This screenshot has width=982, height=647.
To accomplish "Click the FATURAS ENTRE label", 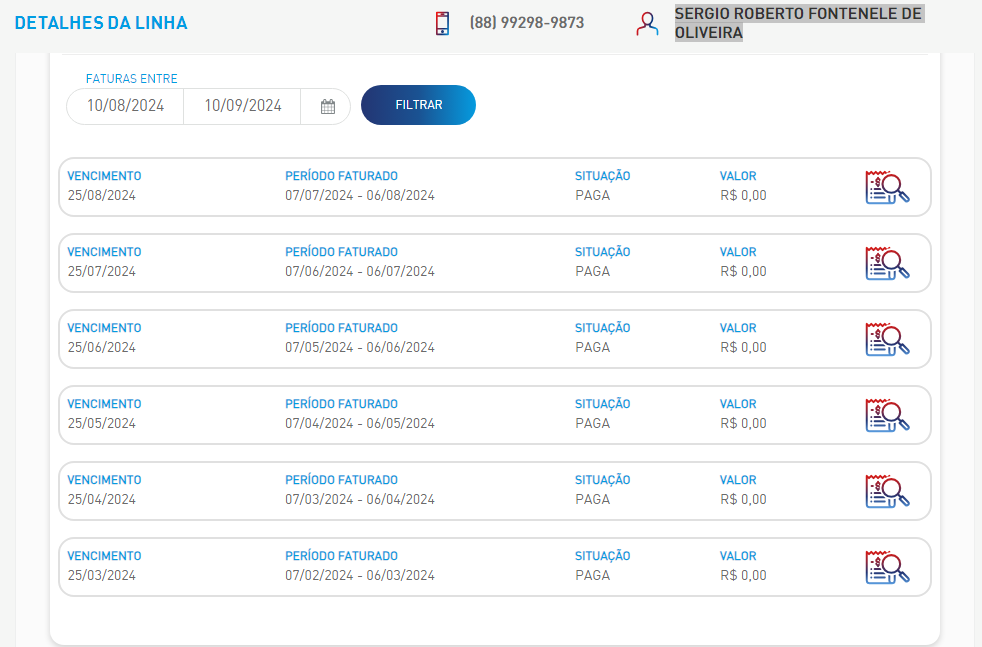I will coord(132,79).
